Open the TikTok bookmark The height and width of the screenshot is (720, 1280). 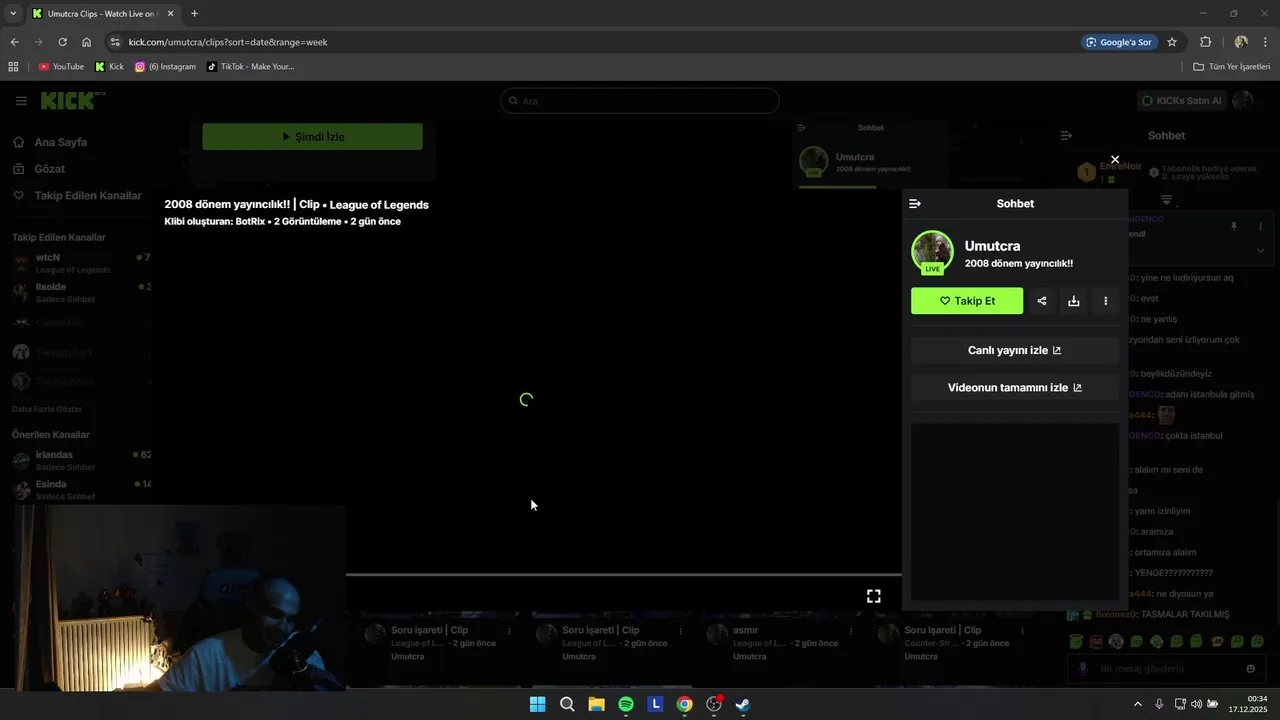pos(250,67)
